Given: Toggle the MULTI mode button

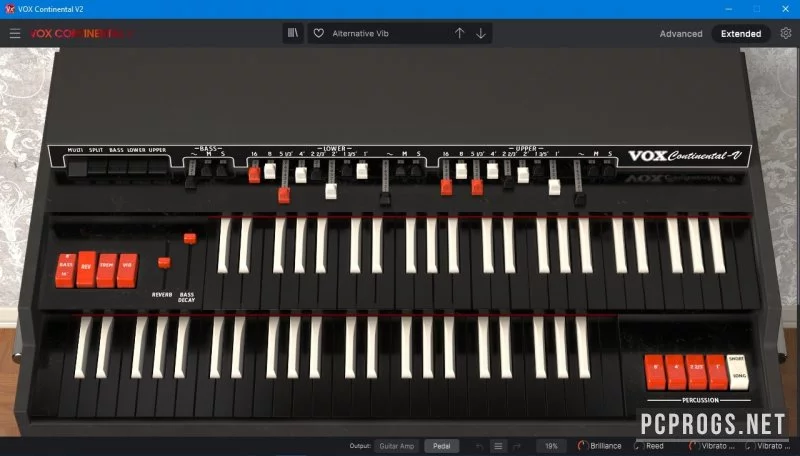Looking at the screenshot, I should pos(77,167).
